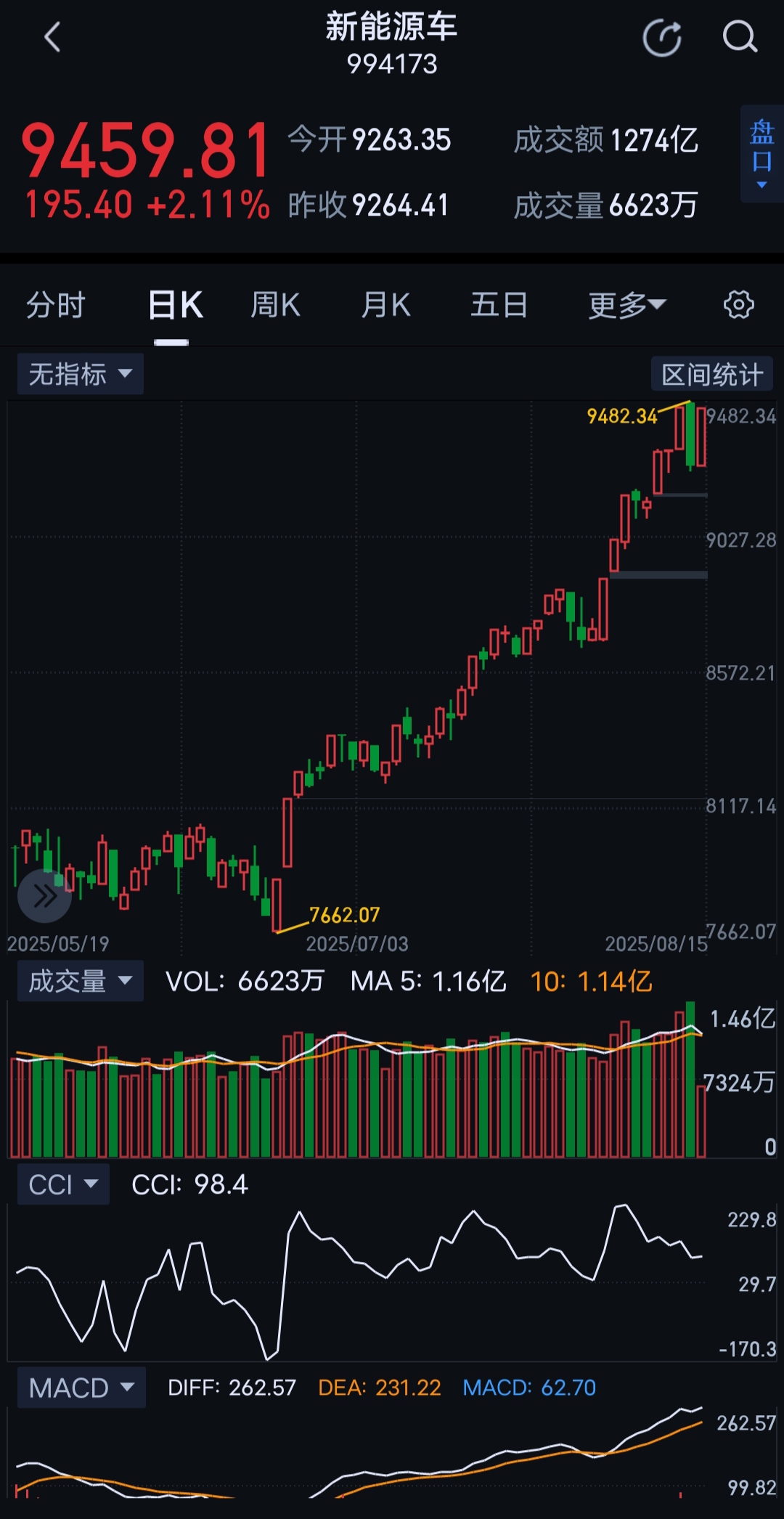Tap the 10: 1.14亿 reading
This screenshot has height=1519, width=784.
point(592,982)
